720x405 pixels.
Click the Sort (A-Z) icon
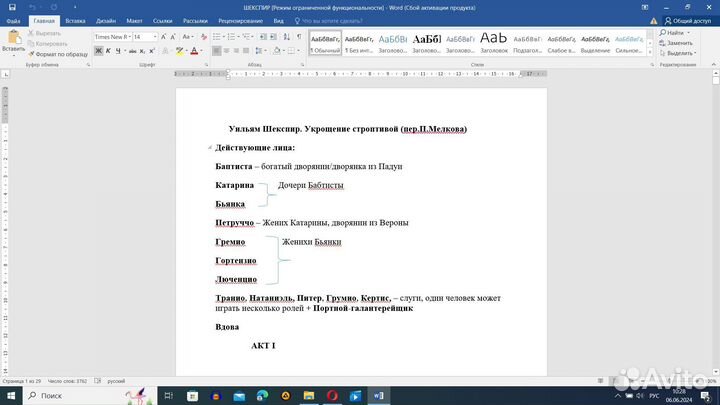coord(287,37)
